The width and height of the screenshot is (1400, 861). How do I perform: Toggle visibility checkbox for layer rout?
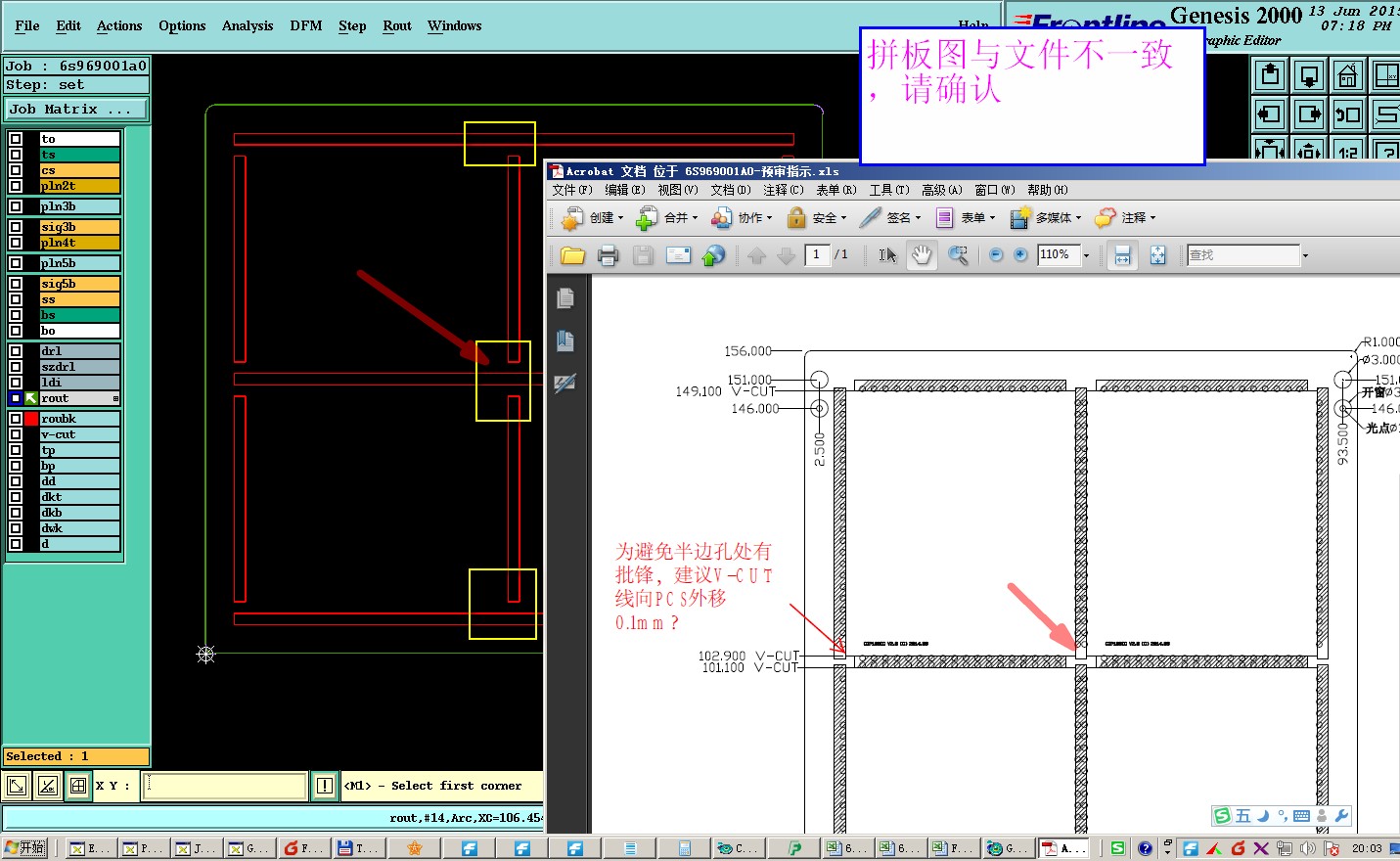pyautogui.click(x=16, y=398)
